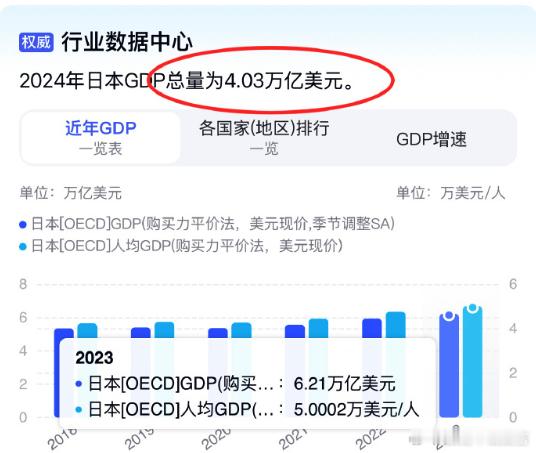Toggle 日本[OECD]人均GDP legend series dot
This screenshot has width=536, height=453.
click(23, 247)
